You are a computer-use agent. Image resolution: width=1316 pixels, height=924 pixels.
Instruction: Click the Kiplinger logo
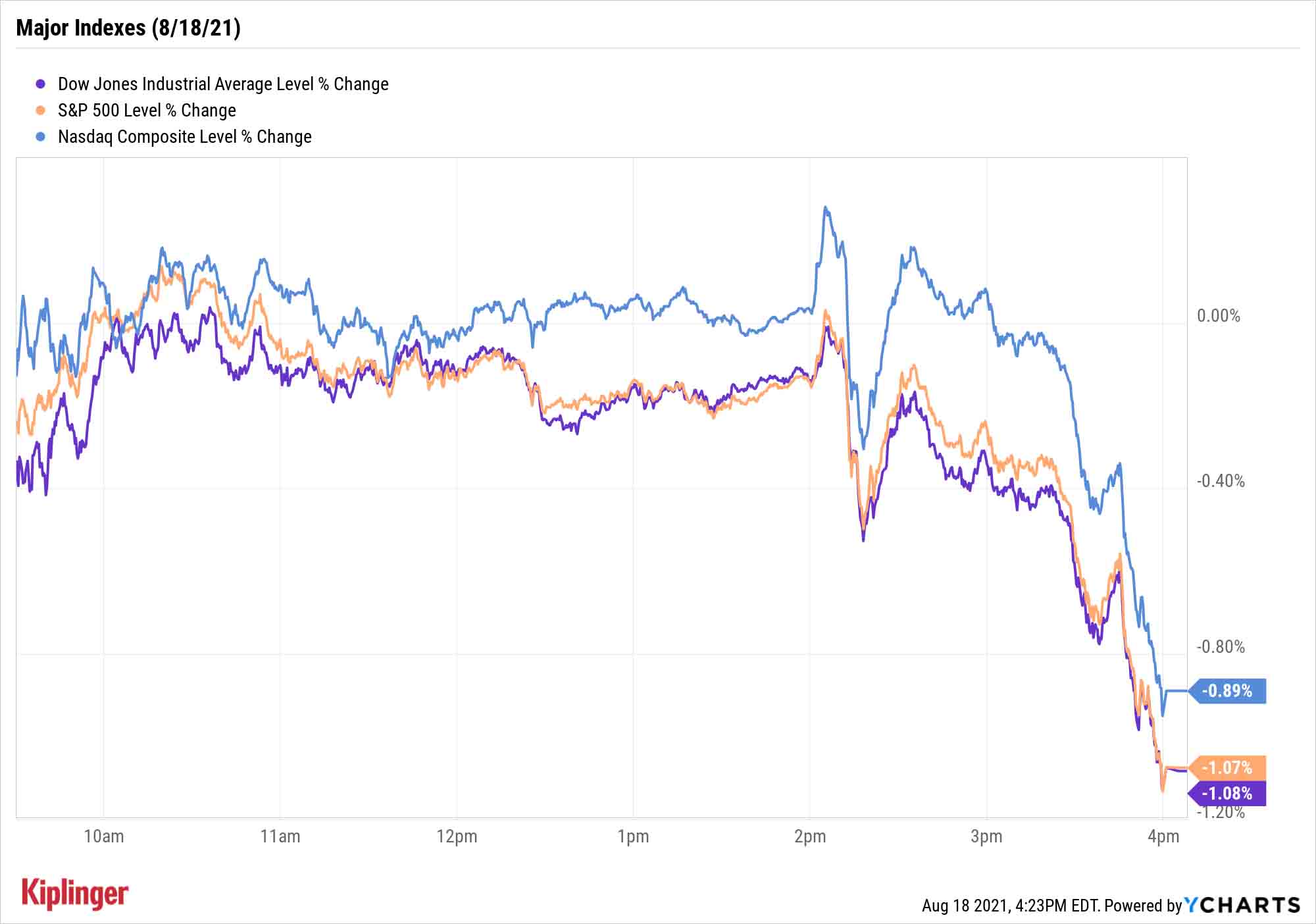point(75,893)
